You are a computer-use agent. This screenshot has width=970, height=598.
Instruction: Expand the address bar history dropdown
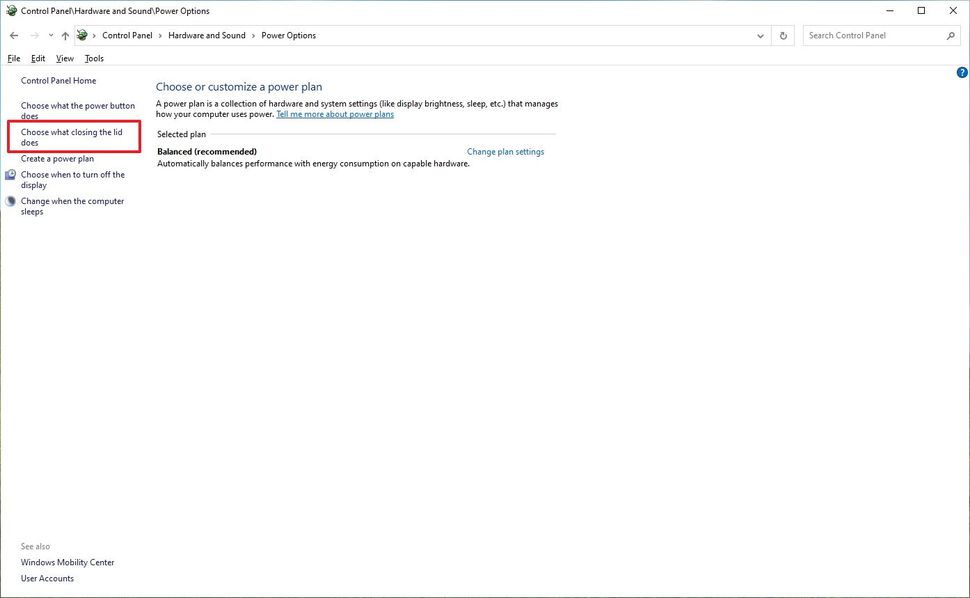[x=761, y=36]
